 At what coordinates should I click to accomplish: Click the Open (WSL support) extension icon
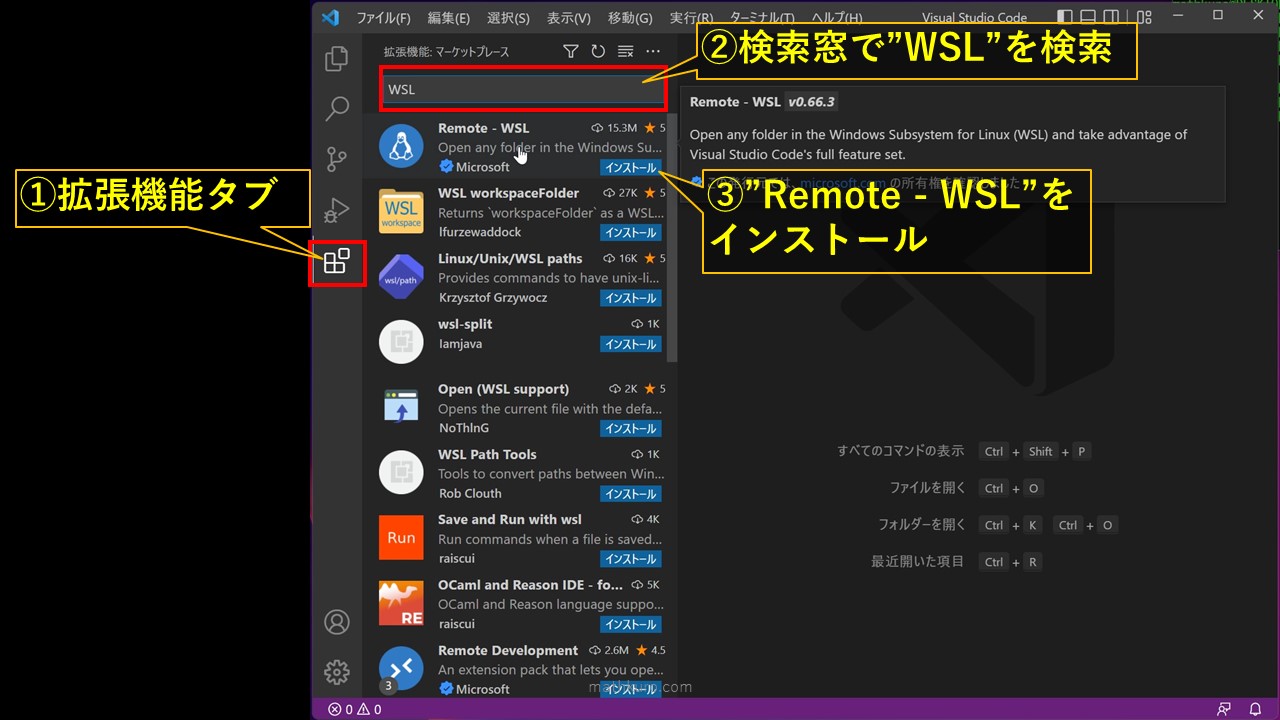(x=401, y=408)
